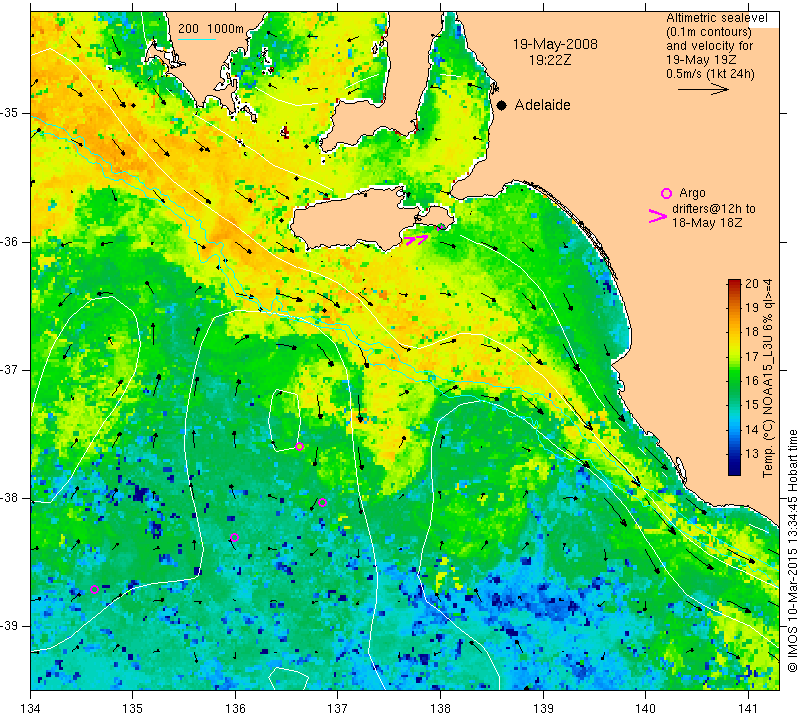Select the Argo float circle near 38°S 136.85°E
The width and height of the screenshot is (800, 720).
coord(322,503)
